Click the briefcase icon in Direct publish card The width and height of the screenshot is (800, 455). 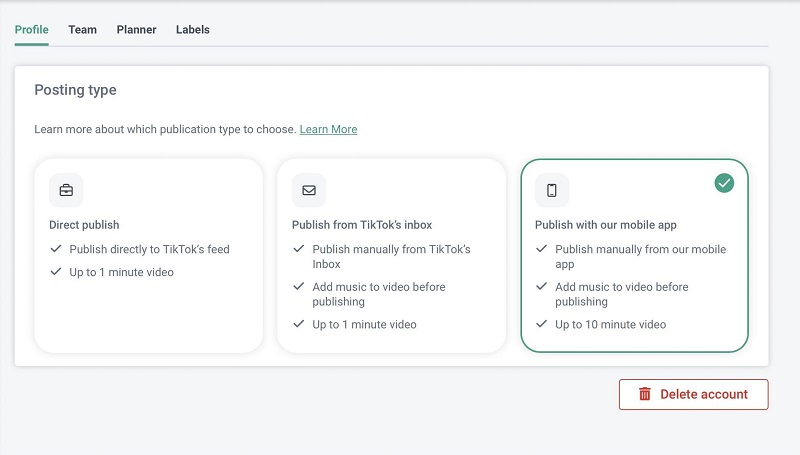66,190
